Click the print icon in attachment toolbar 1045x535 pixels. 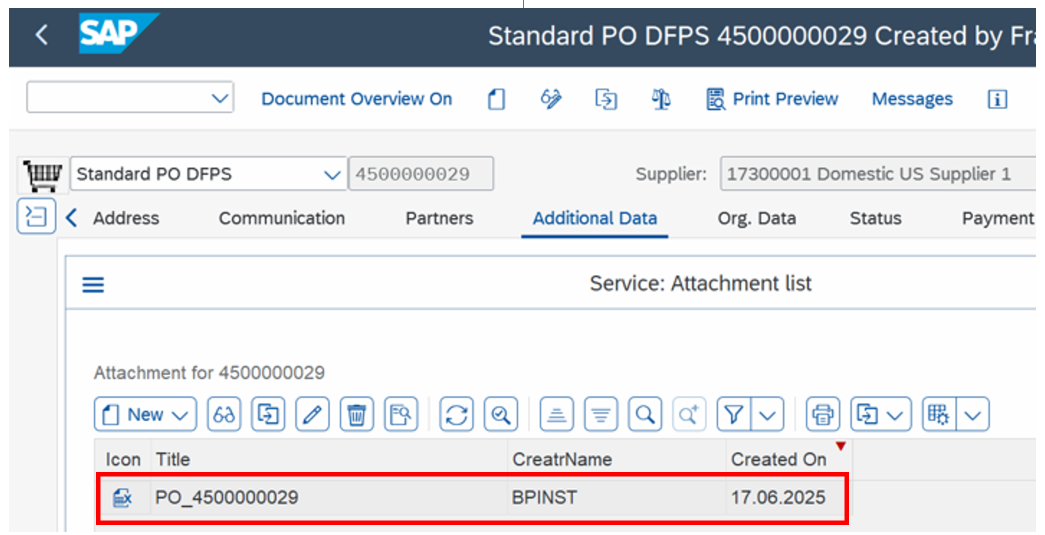point(823,414)
